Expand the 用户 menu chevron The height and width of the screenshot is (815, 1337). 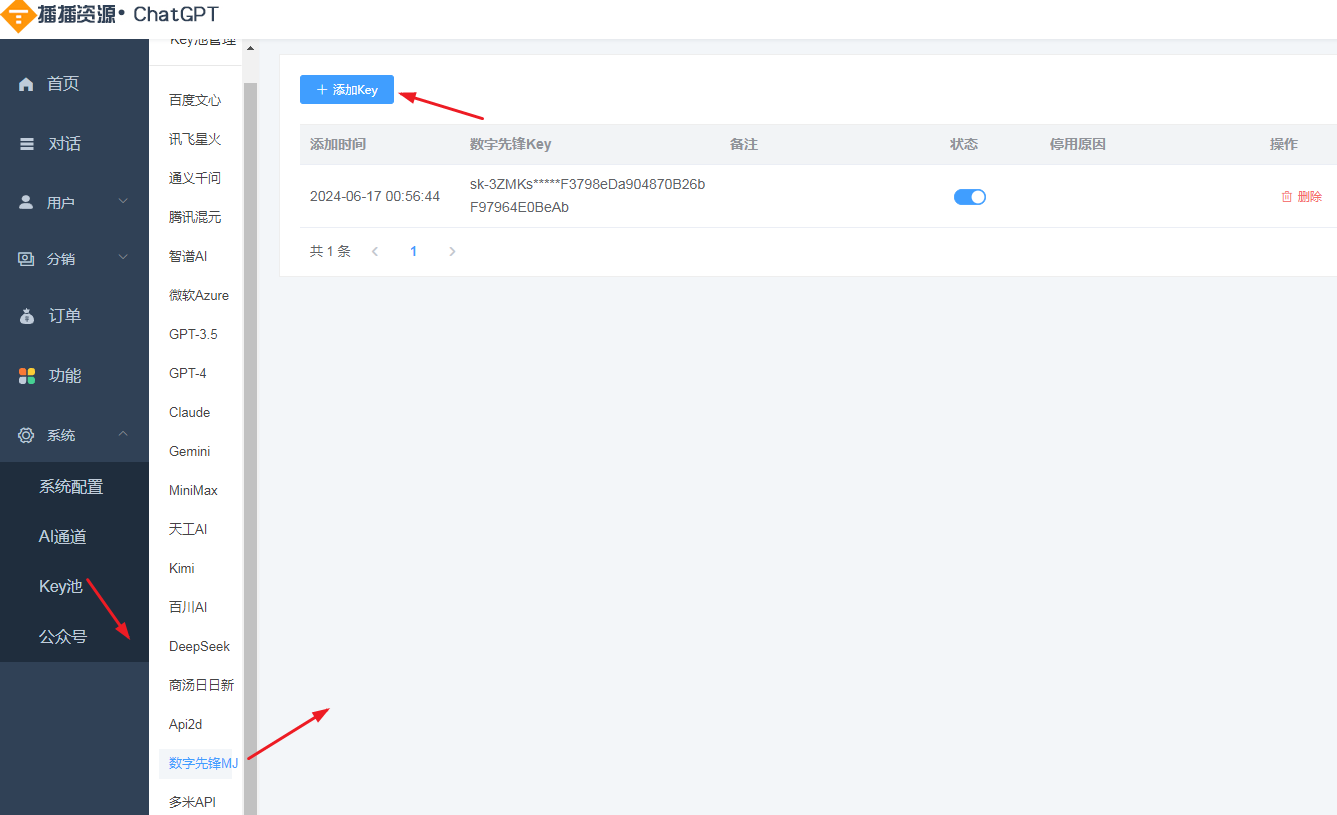tap(123, 201)
